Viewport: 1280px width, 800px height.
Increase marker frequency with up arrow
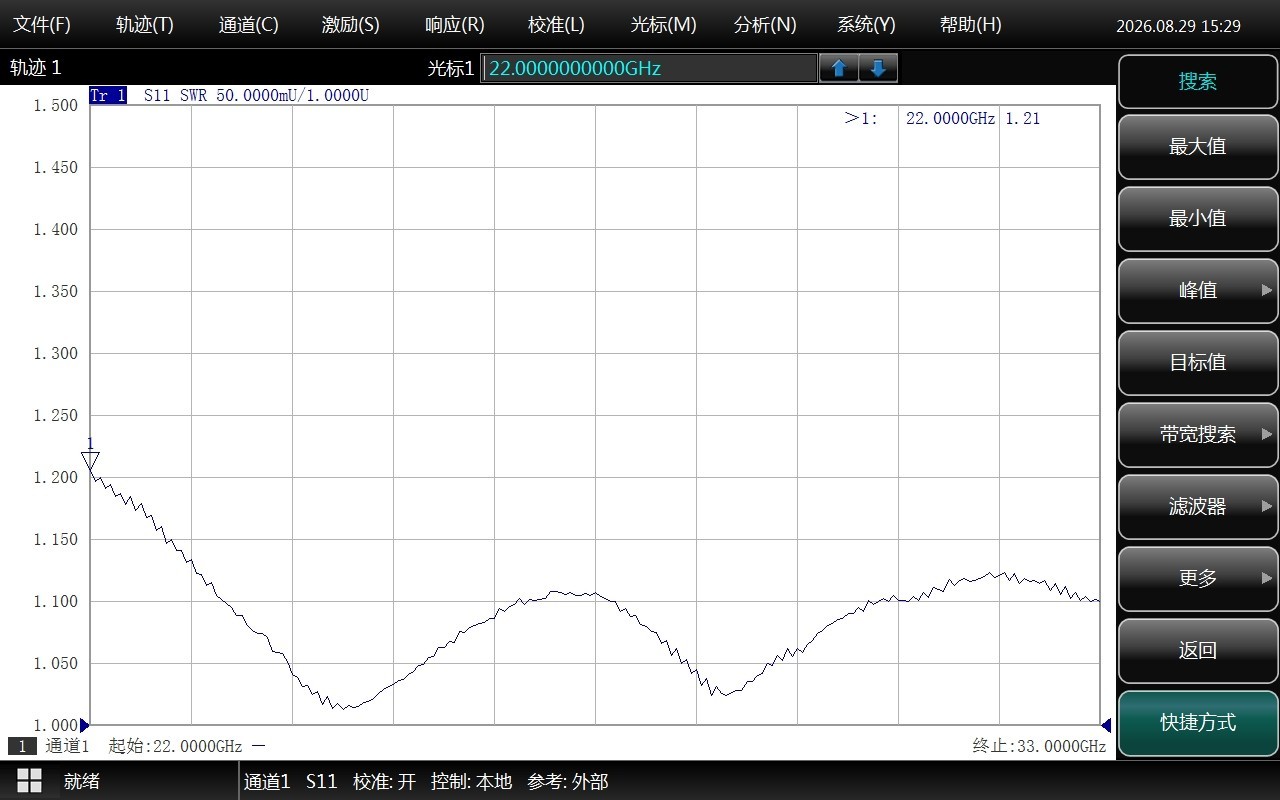coord(839,68)
